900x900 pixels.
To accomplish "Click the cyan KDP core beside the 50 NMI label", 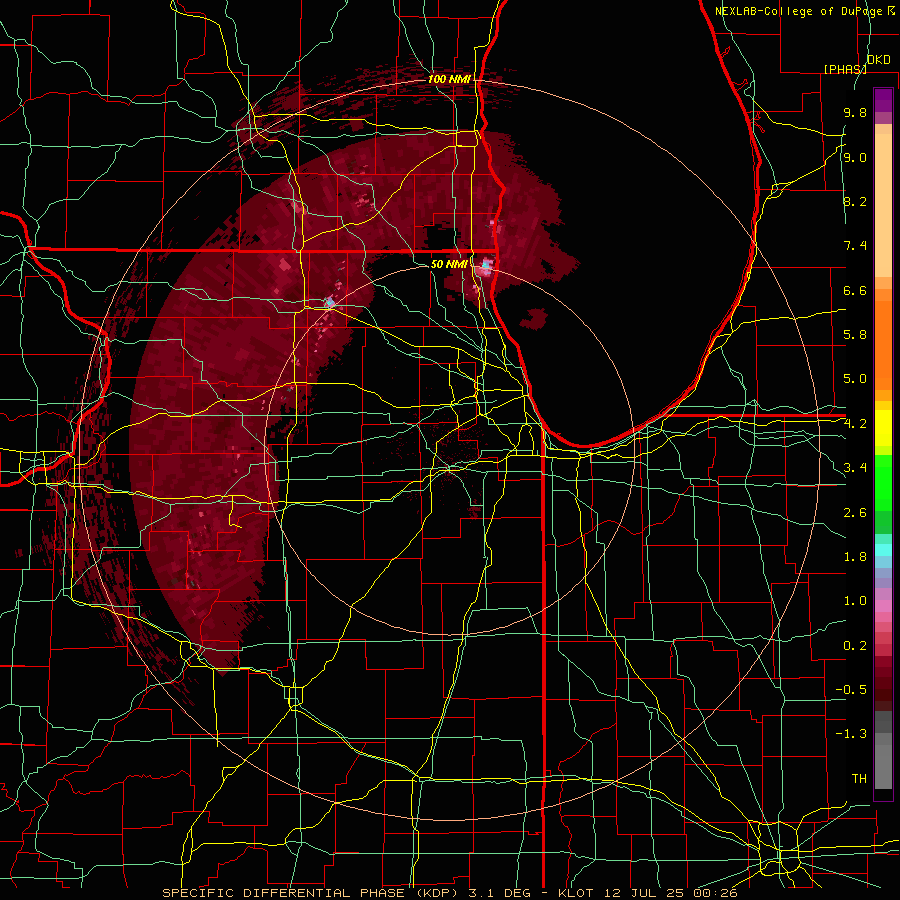I will (486, 265).
